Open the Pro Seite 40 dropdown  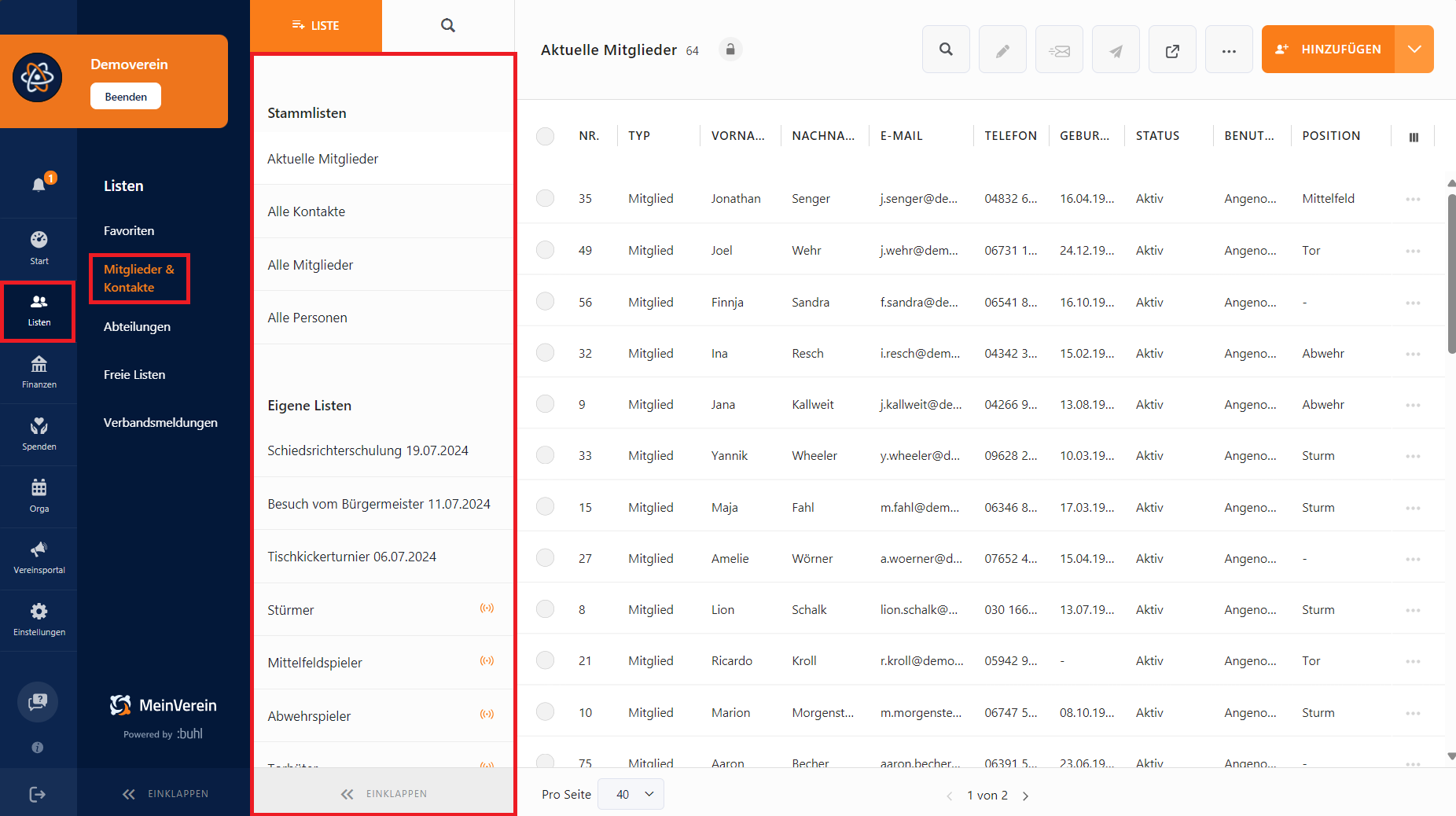coord(631,794)
